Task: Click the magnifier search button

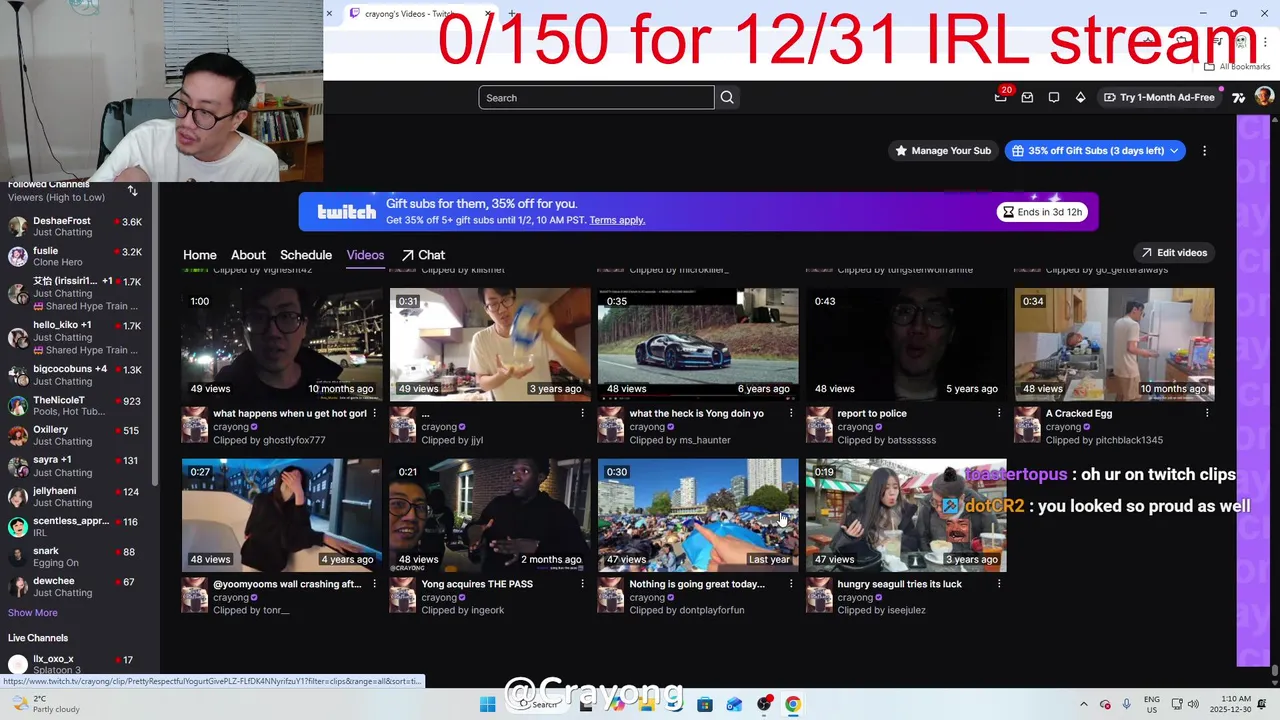Action: [727, 97]
